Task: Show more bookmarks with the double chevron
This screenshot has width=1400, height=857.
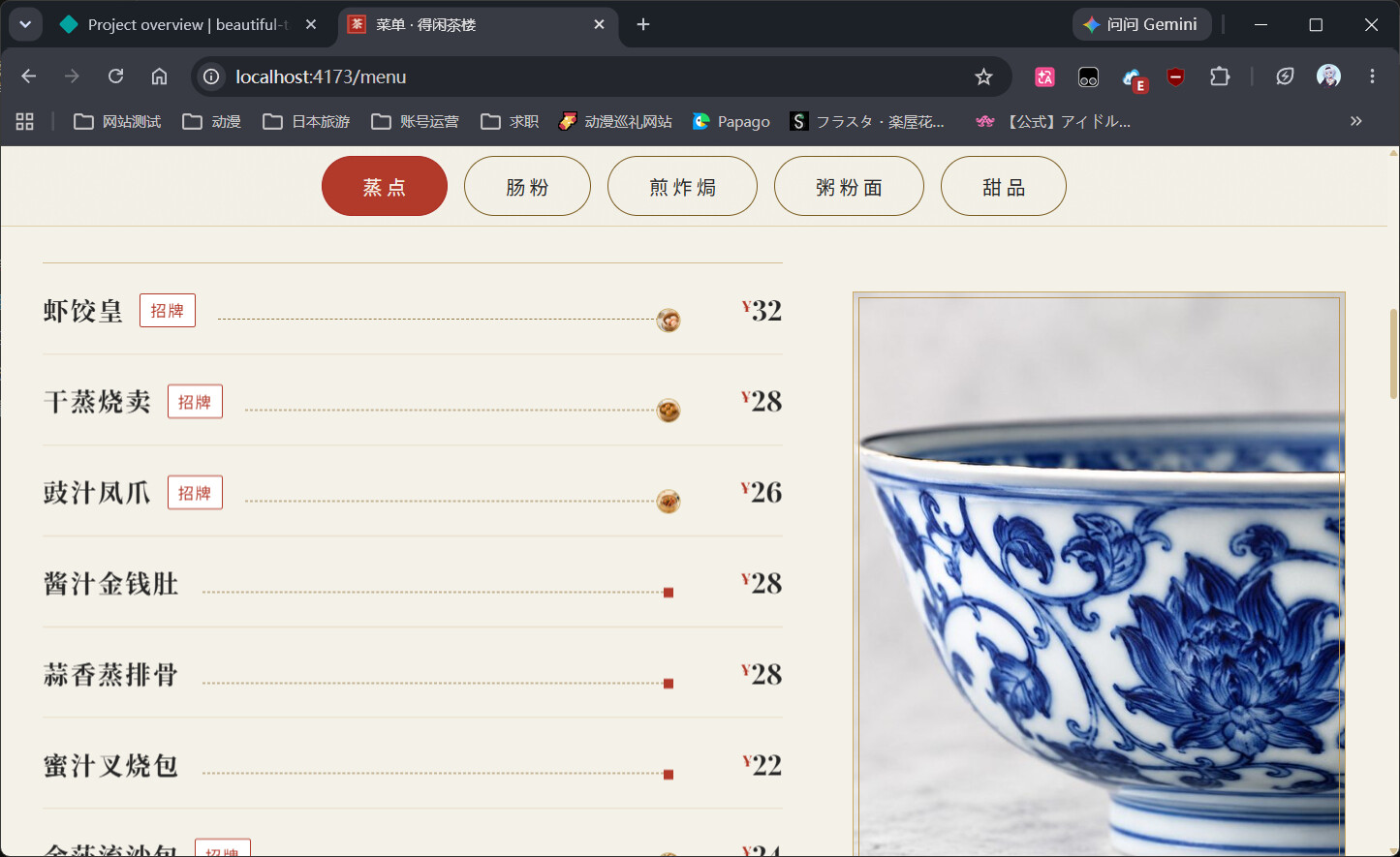Action: click(x=1356, y=121)
